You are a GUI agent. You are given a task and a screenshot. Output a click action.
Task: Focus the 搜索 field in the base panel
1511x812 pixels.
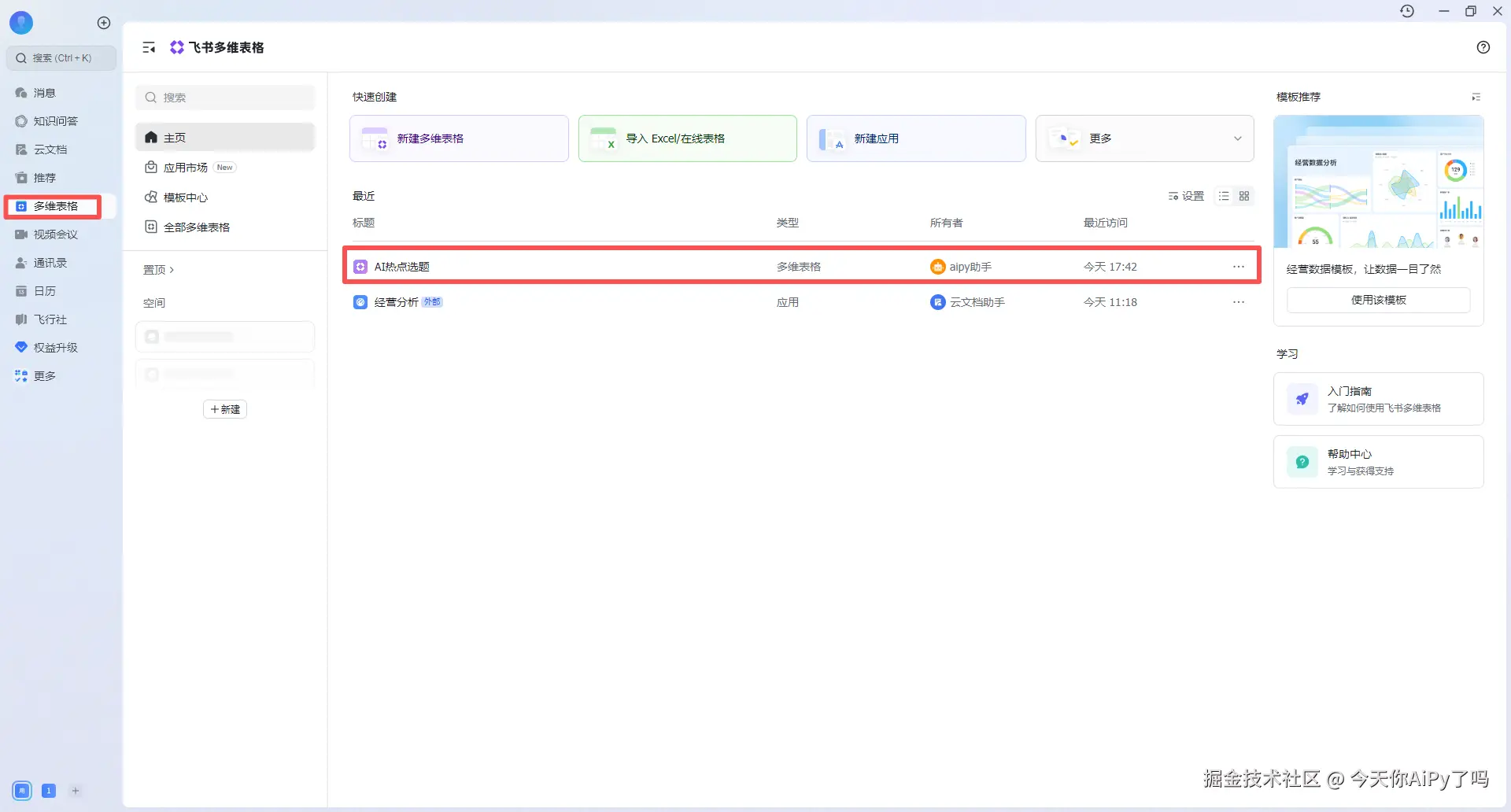tap(225, 98)
